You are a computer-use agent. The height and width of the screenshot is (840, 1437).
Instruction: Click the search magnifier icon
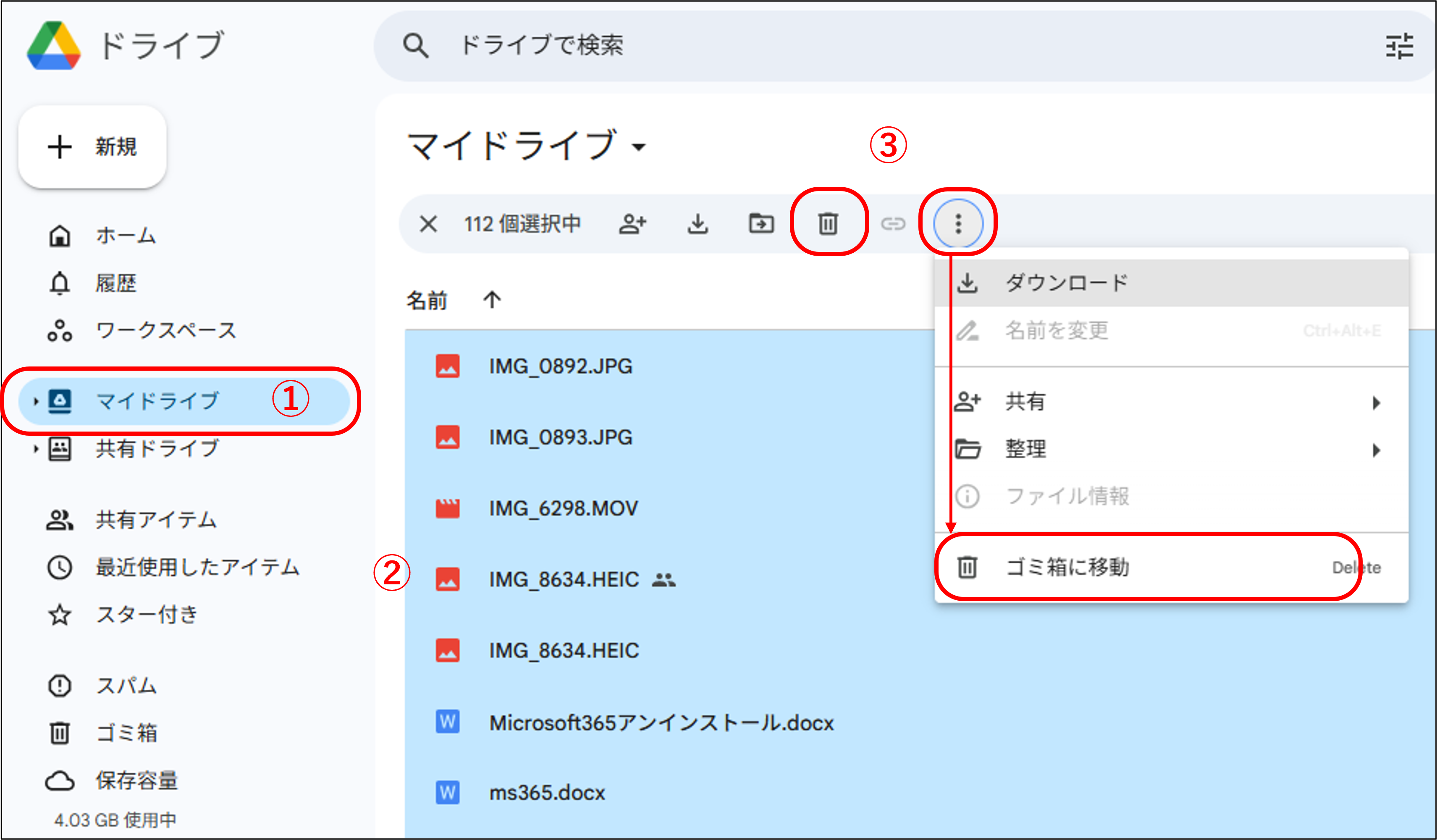[415, 46]
